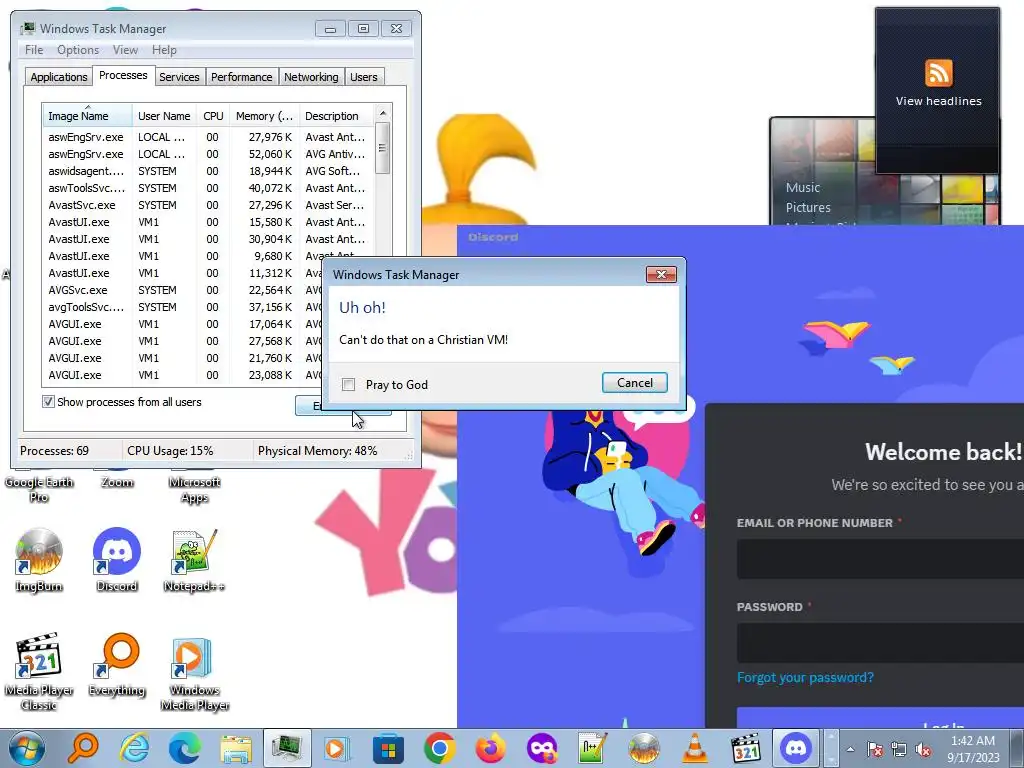Open Microsoft Store from the taskbar

click(389, 748)
